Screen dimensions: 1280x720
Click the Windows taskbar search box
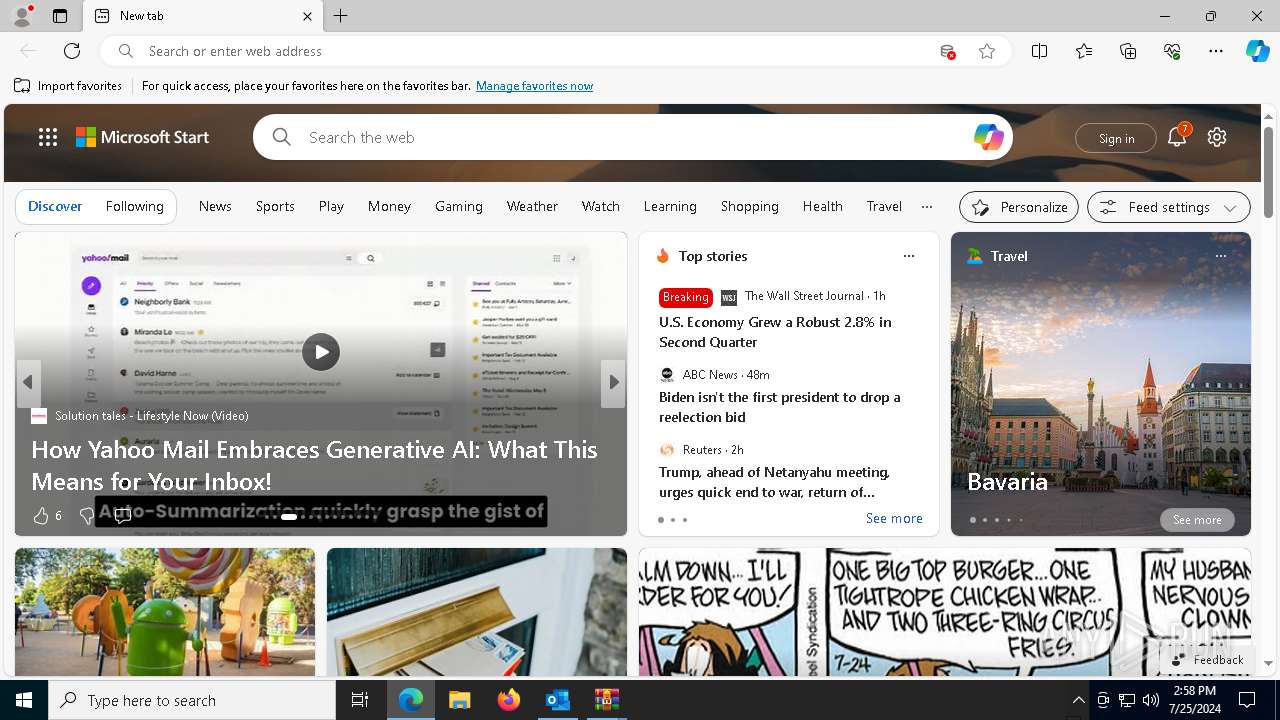[192, 700]
